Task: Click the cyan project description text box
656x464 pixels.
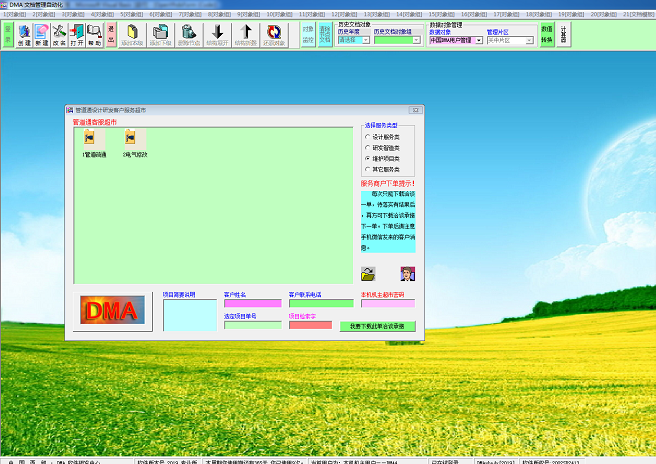Action: click(190, 315)
